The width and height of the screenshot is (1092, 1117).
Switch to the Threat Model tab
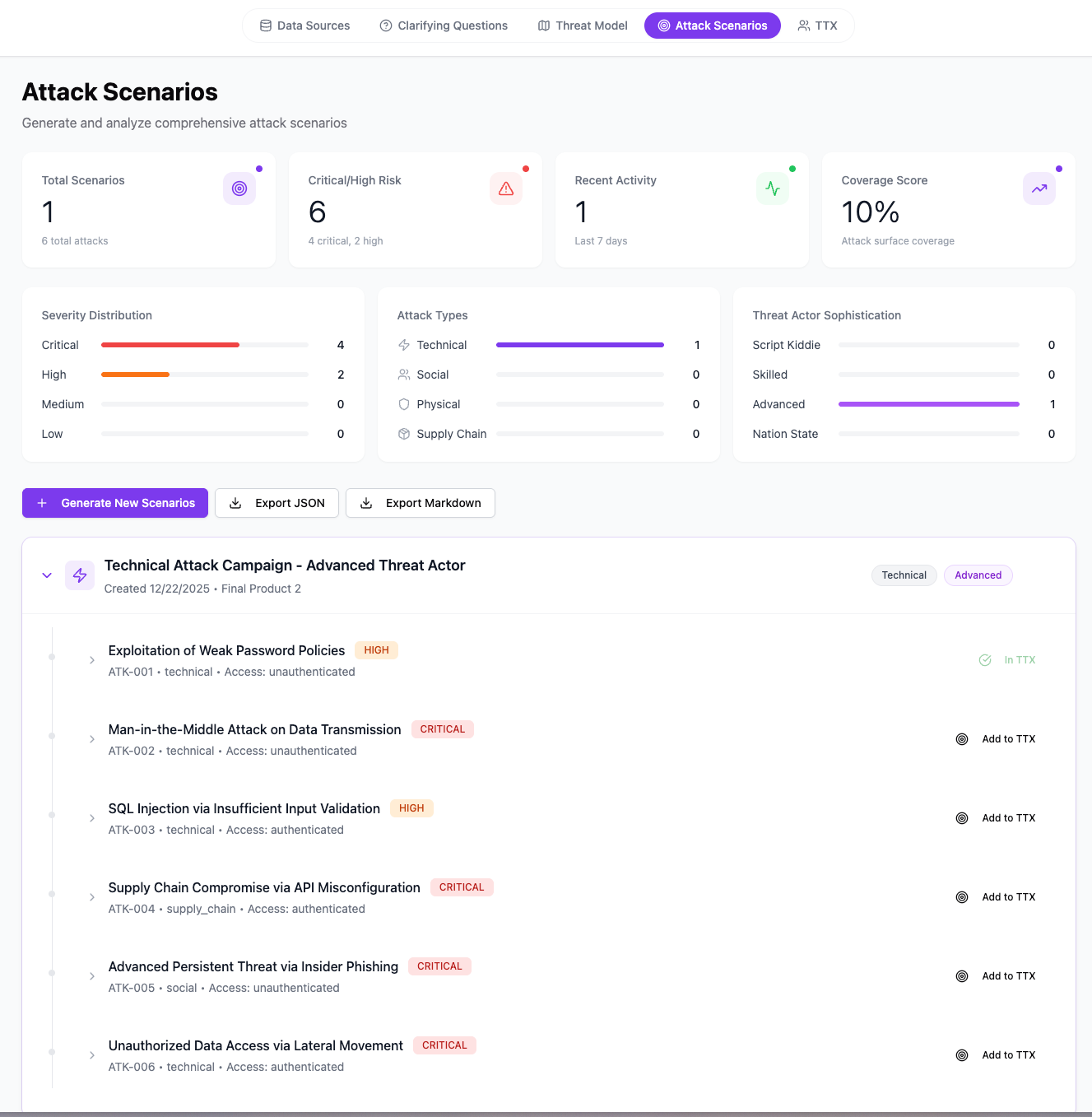coord(583,26)
